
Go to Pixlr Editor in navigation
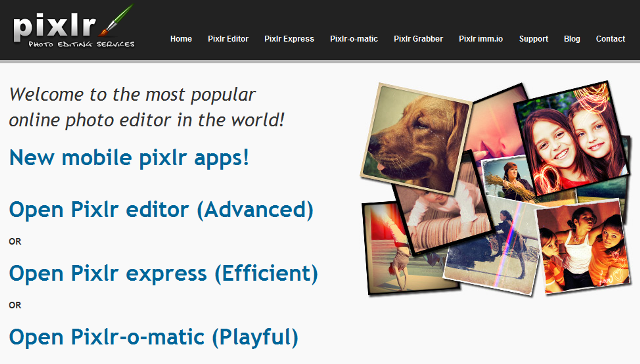[228, 39]
